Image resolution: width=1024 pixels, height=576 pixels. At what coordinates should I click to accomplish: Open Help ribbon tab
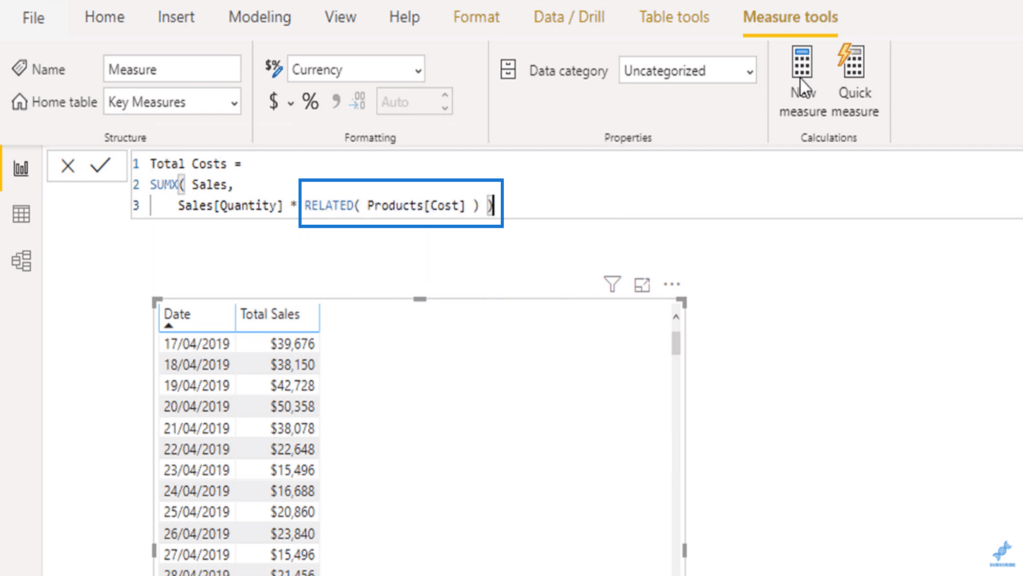[x=404, y=17]
